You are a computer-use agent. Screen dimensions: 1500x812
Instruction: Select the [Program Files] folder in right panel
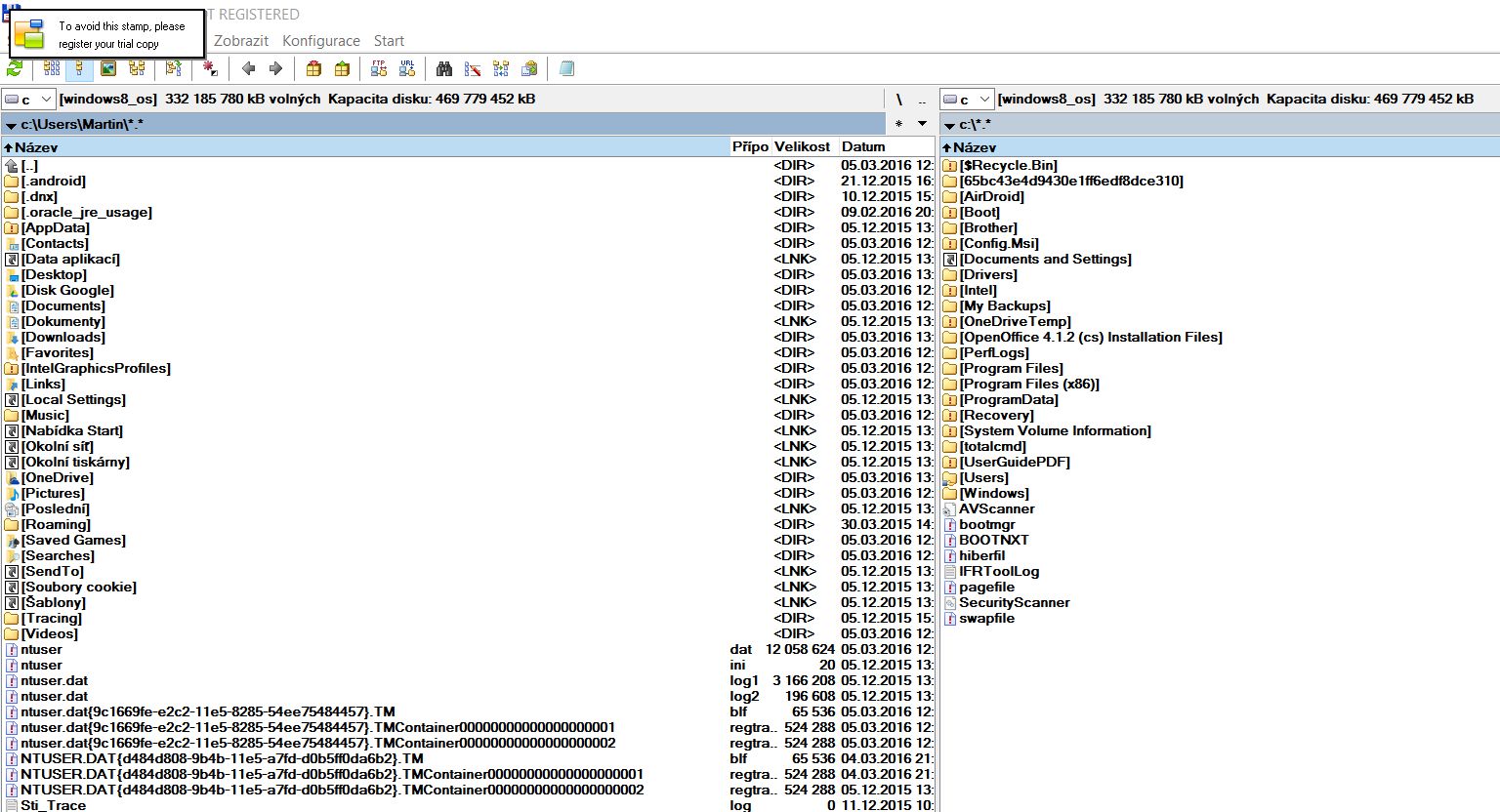coord(1011,369)
